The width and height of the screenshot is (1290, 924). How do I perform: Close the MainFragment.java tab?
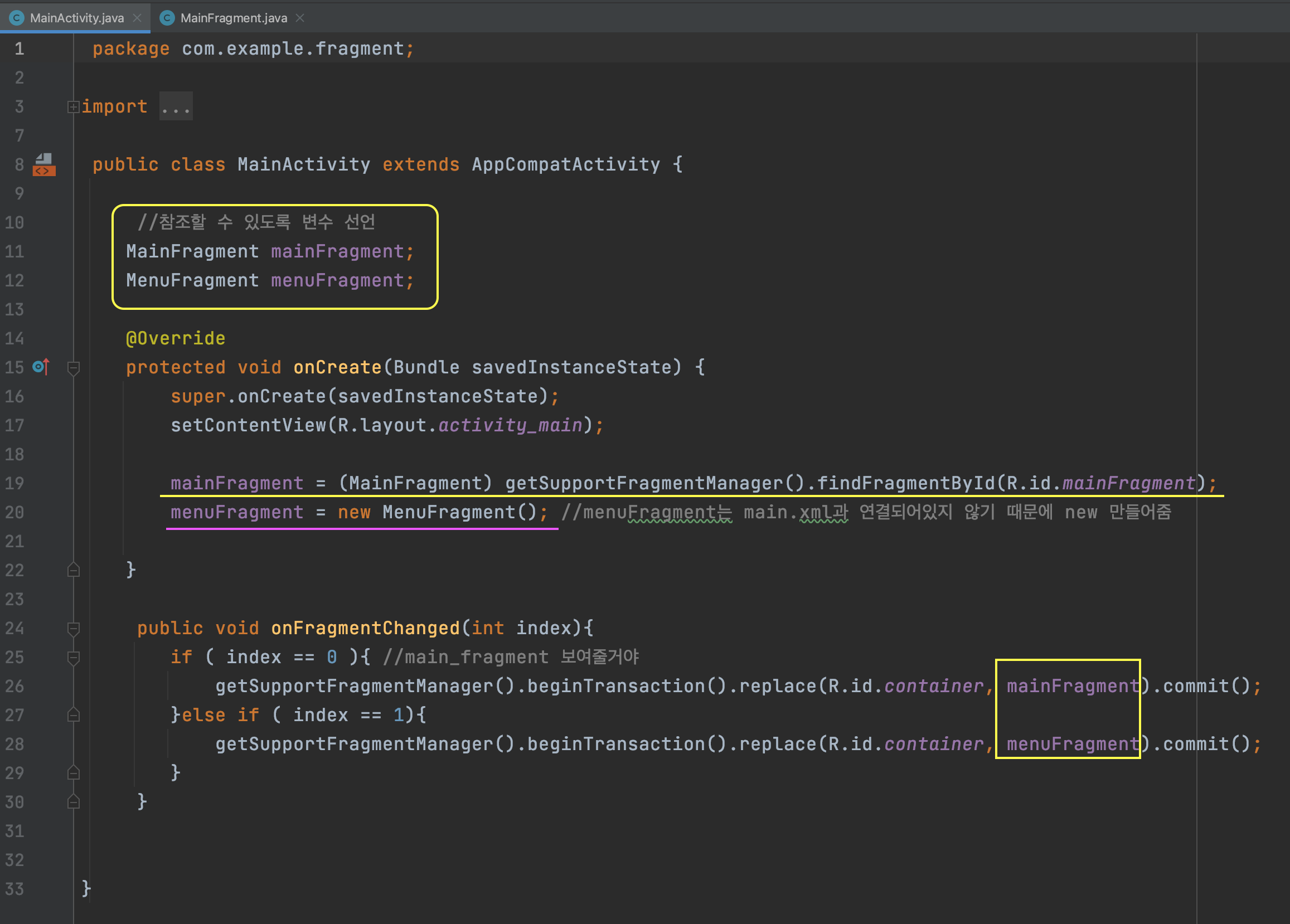pos(300,18)
